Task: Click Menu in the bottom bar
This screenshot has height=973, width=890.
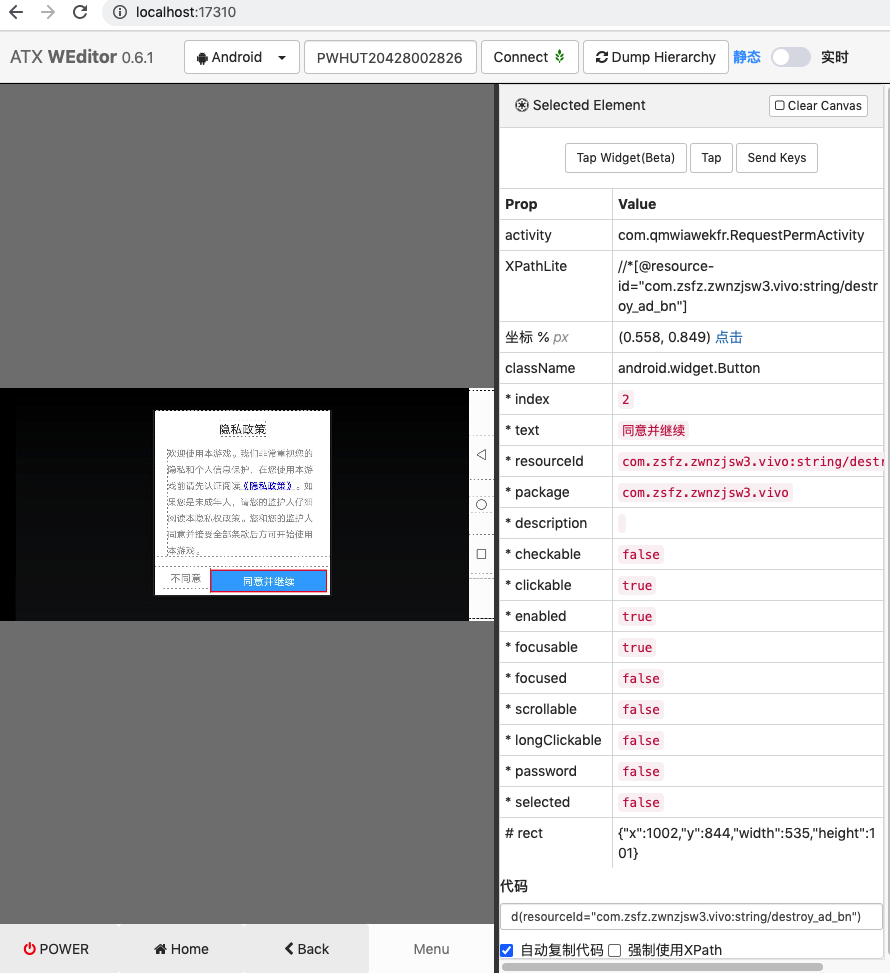Action: tap(431, 949)
